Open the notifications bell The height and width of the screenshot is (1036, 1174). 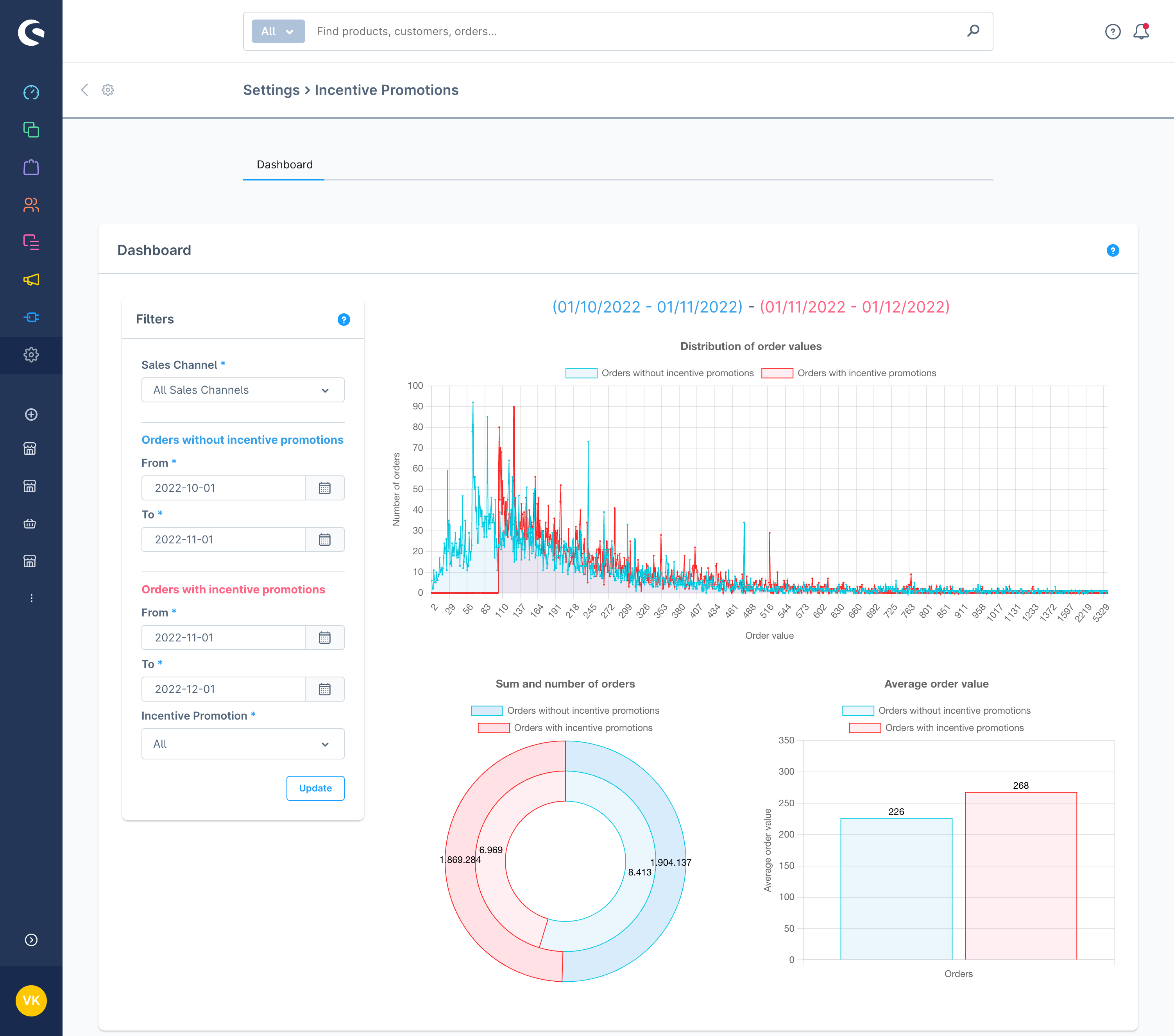point(1141,32)
